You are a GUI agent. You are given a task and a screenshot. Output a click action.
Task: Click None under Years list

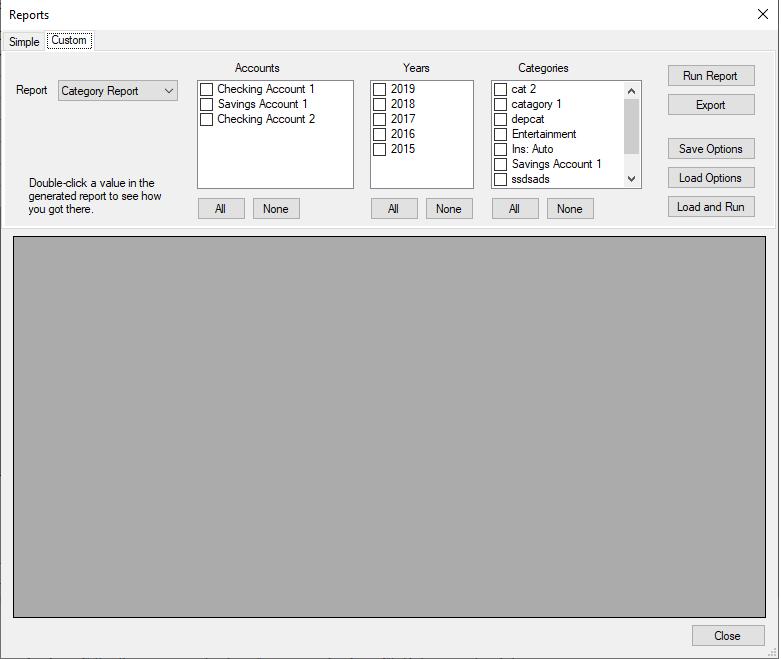tap(449, 209)
